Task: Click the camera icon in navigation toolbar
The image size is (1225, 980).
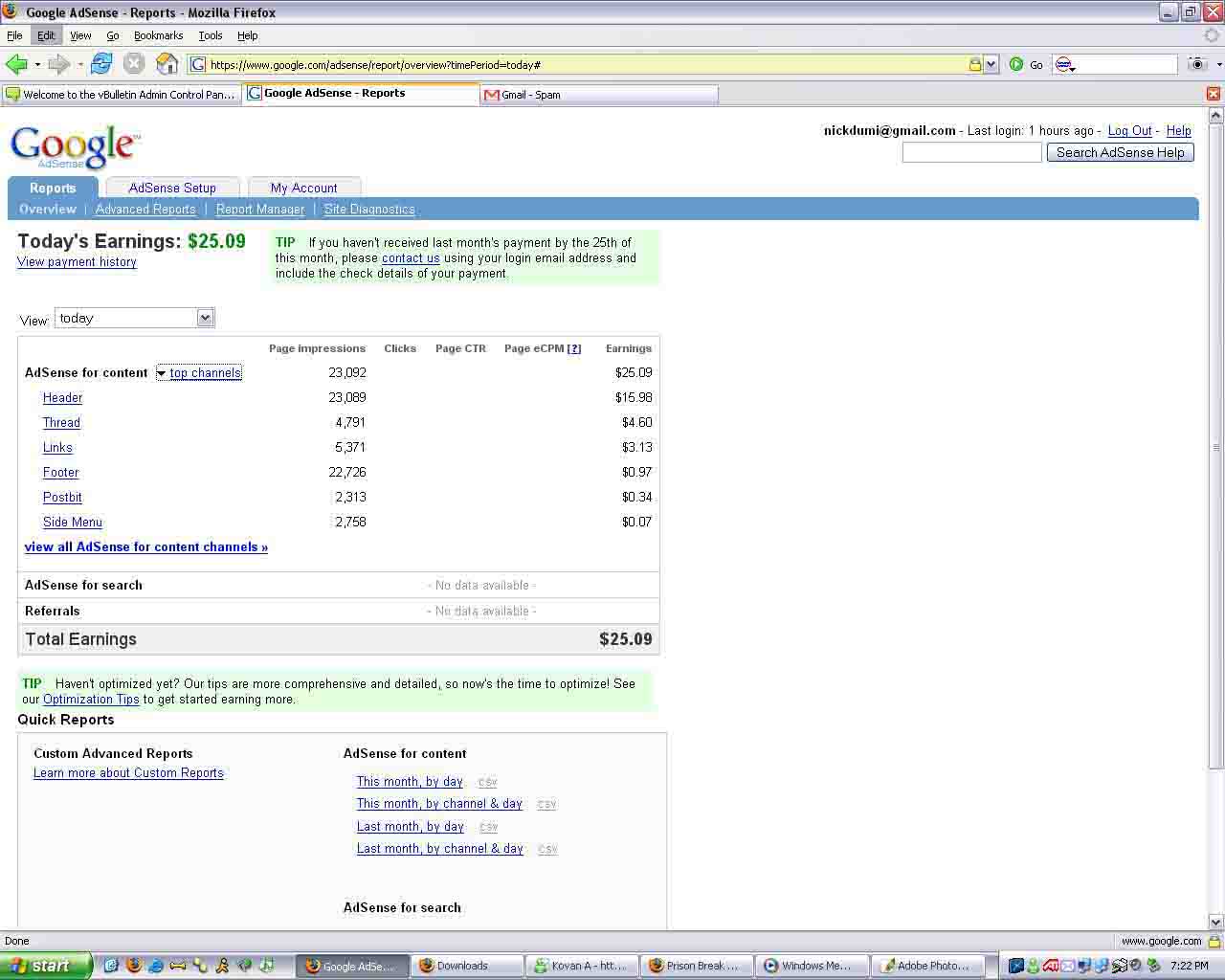Action: tap(1196, 64)
